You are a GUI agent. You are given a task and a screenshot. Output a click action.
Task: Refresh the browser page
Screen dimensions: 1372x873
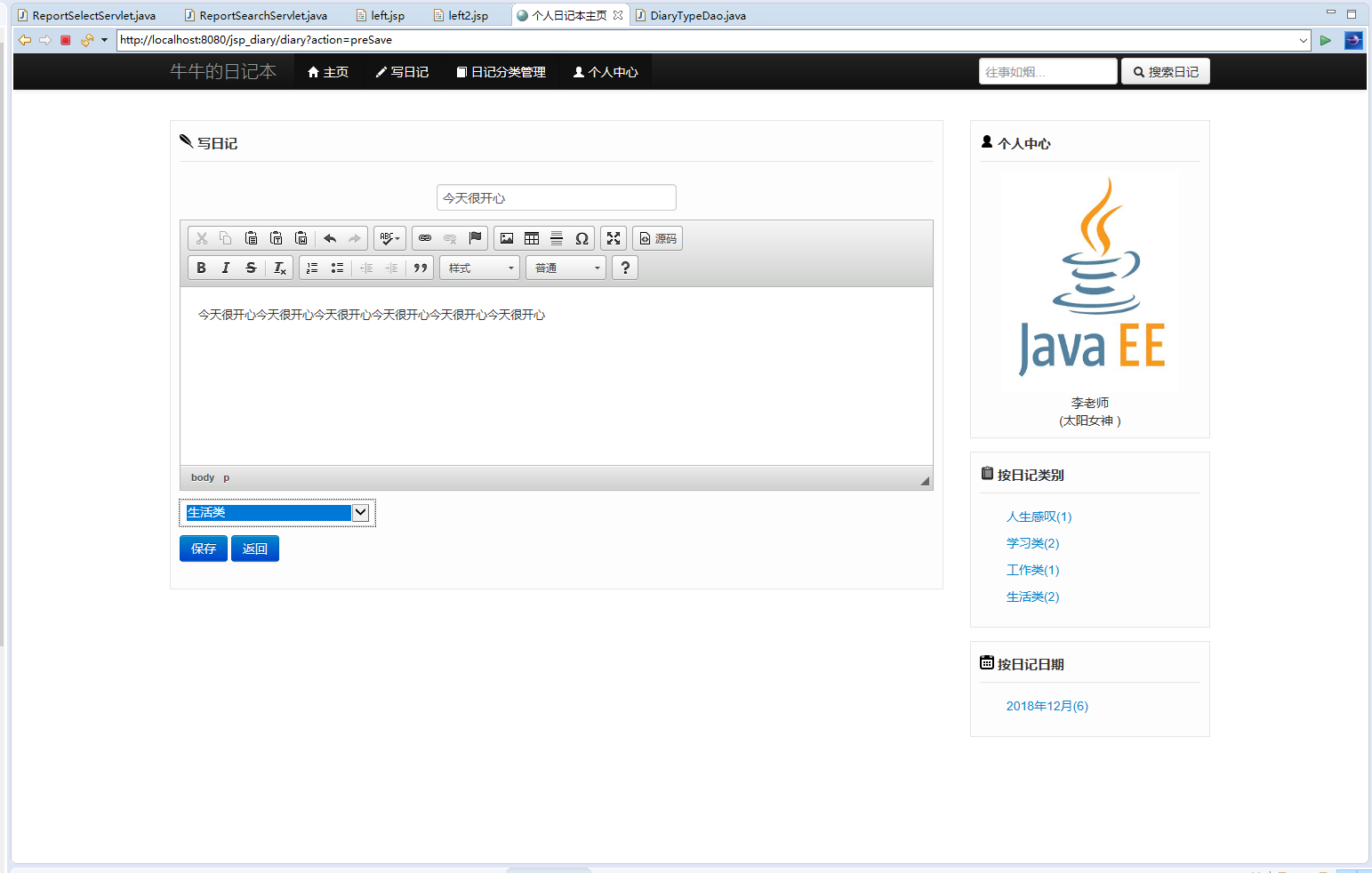point(87,40)
